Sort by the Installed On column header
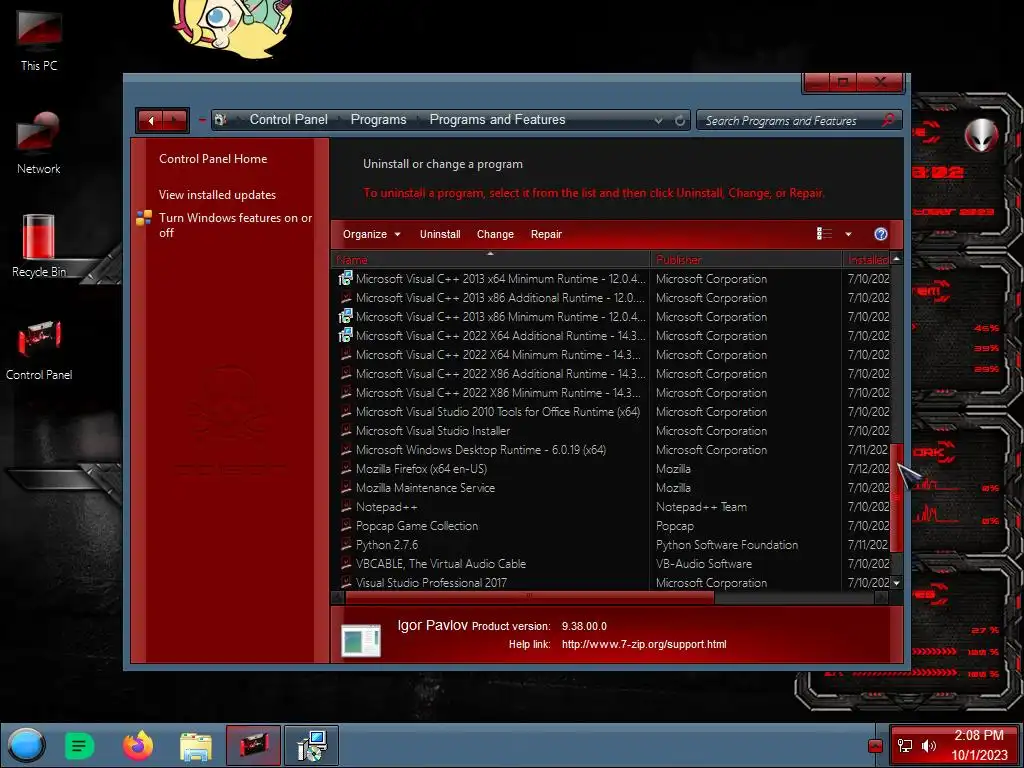The height and width of the screenshot is (768, 1024). [x=867, y=259]
